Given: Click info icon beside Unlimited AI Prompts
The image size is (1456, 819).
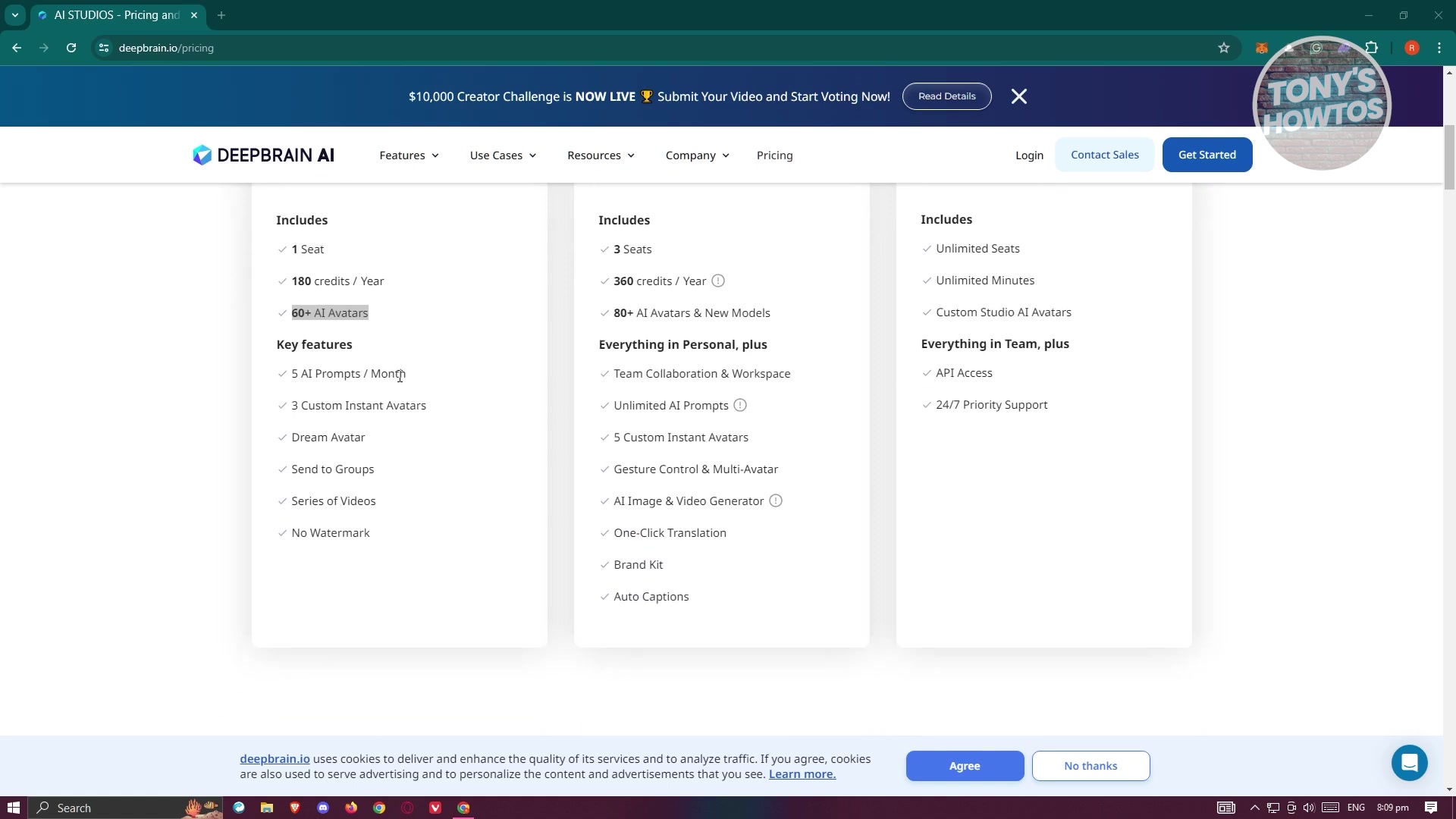Looking at the screenshot, I should coord(740,406).
